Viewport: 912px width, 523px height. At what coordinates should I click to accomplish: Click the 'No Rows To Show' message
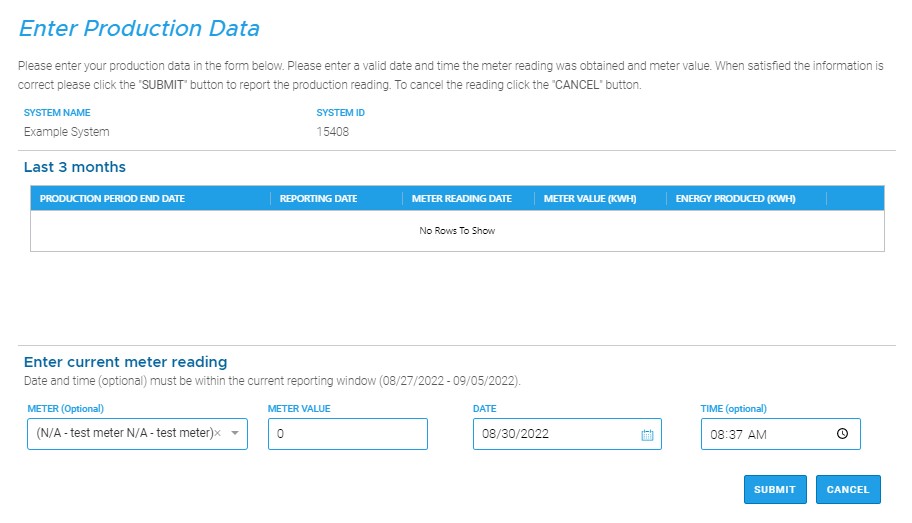(x=457, y=231)
